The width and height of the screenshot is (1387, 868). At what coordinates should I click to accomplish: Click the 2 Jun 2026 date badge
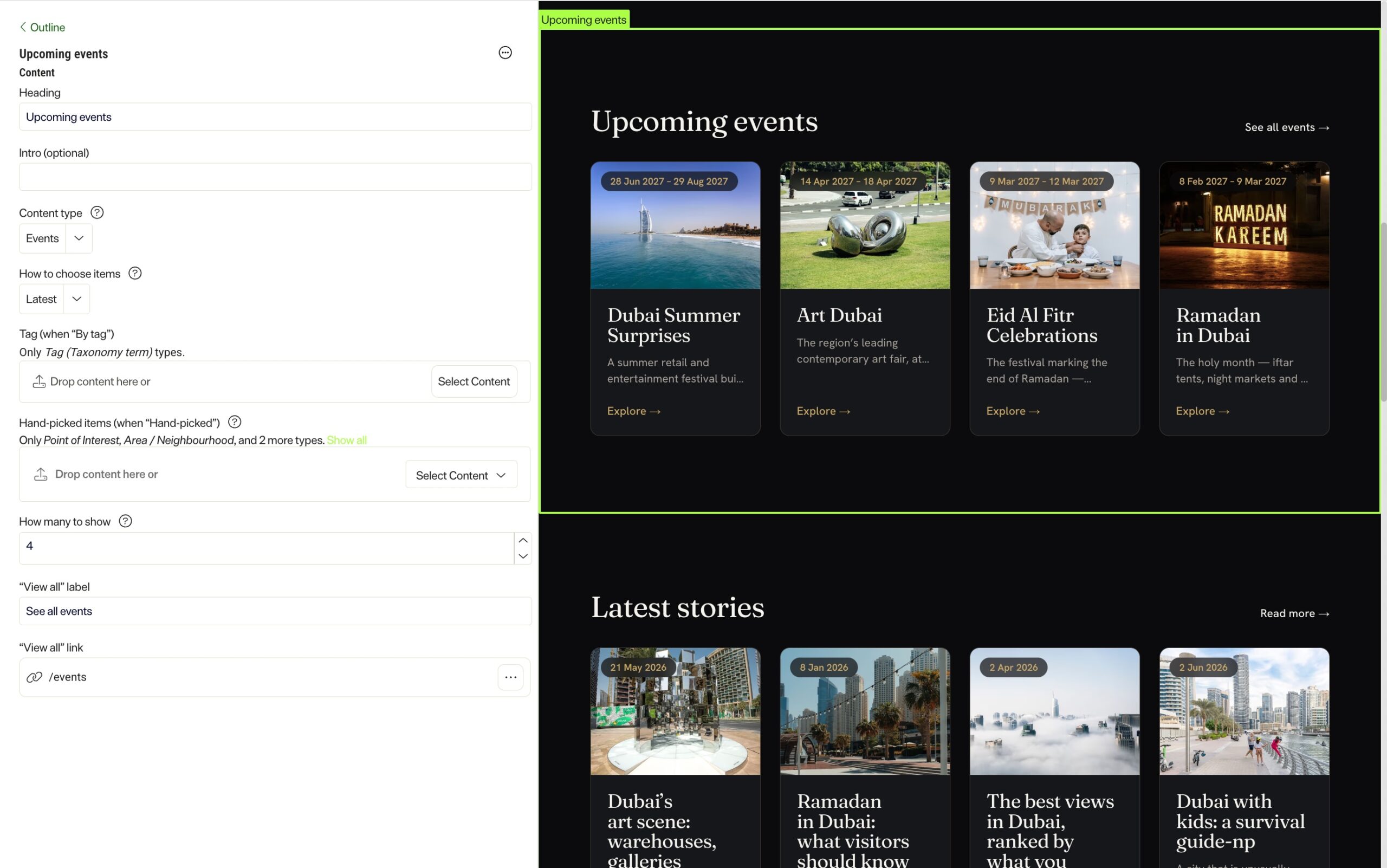[1203, 668]
